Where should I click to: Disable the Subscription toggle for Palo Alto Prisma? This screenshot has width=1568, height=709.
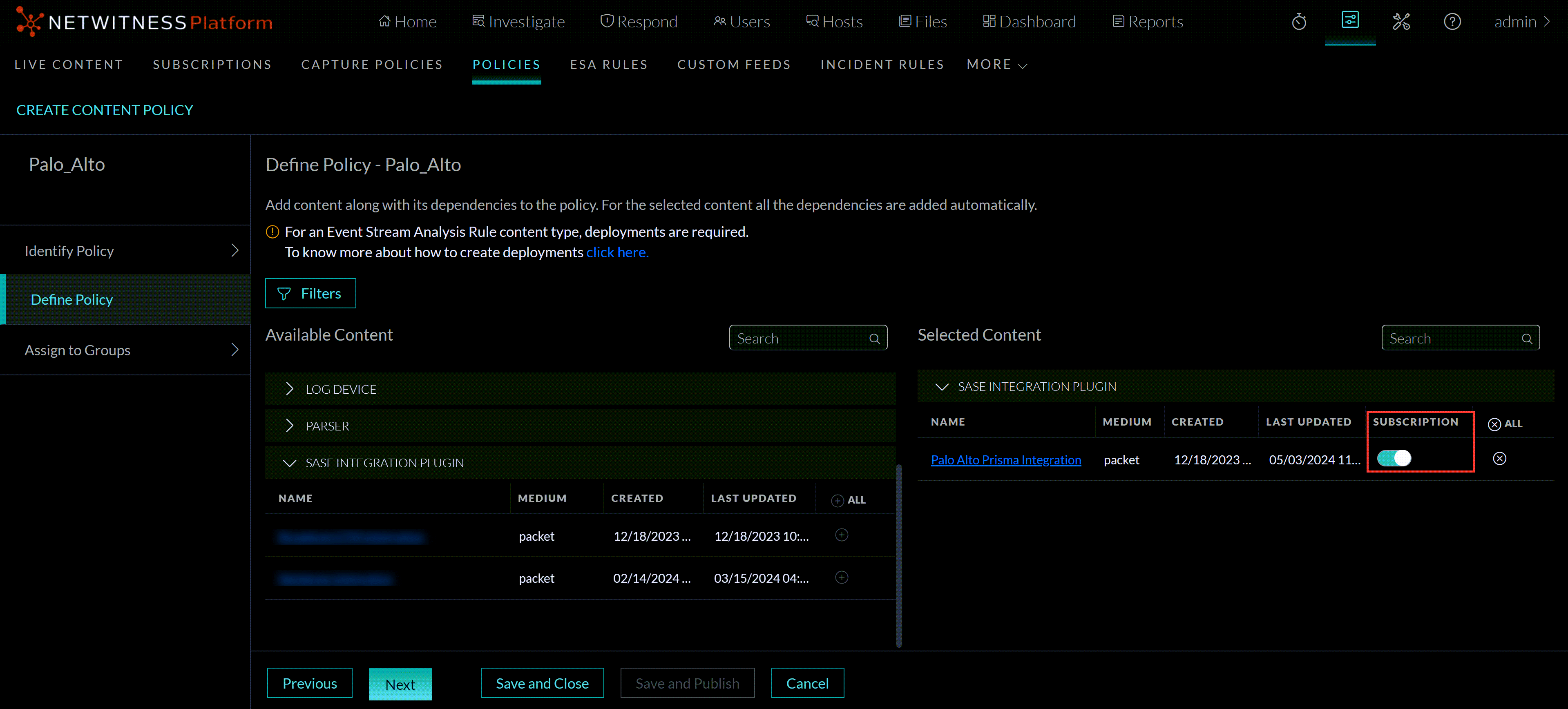[1394, 458]
